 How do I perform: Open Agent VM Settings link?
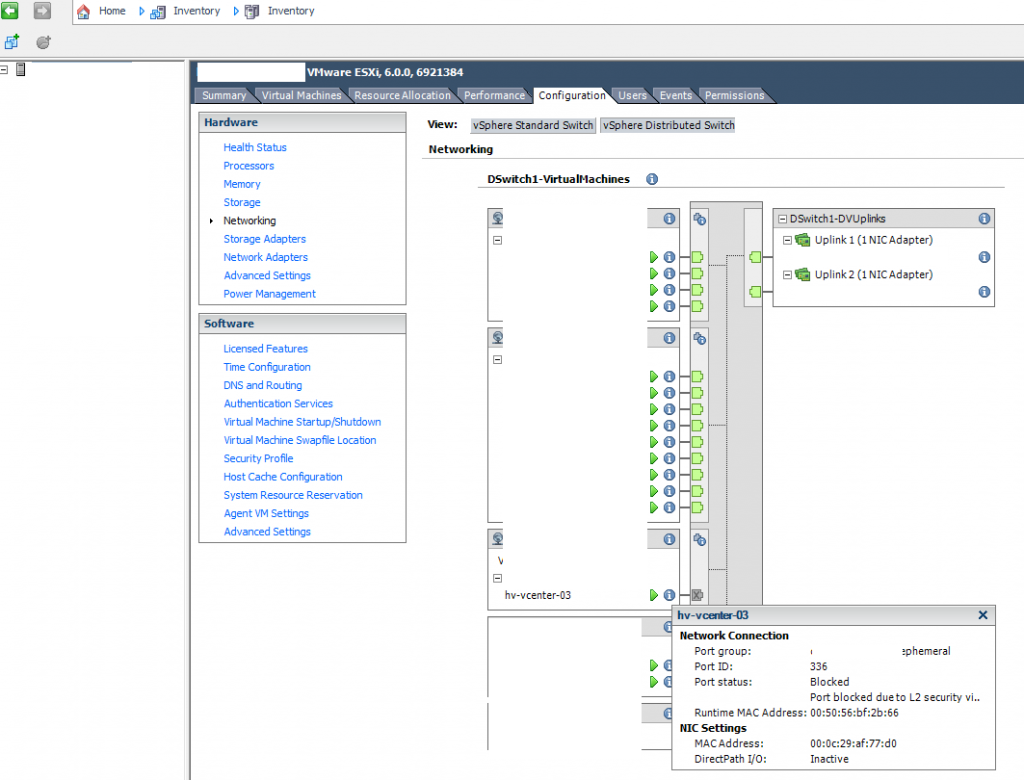(x=266, y=513)
